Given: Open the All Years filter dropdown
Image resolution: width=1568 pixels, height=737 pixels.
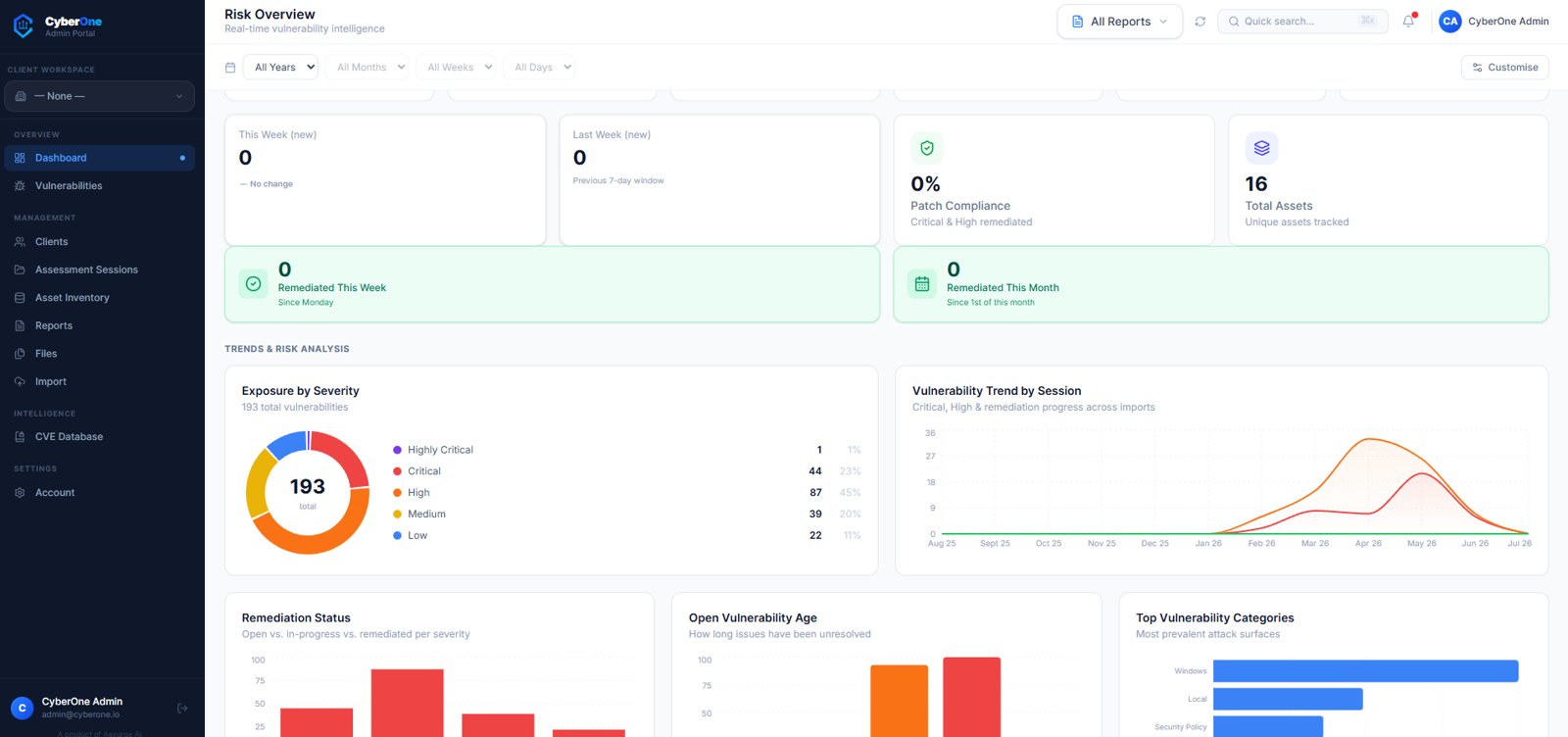Looking at the screenshot, I should click(x=280, y=68).
